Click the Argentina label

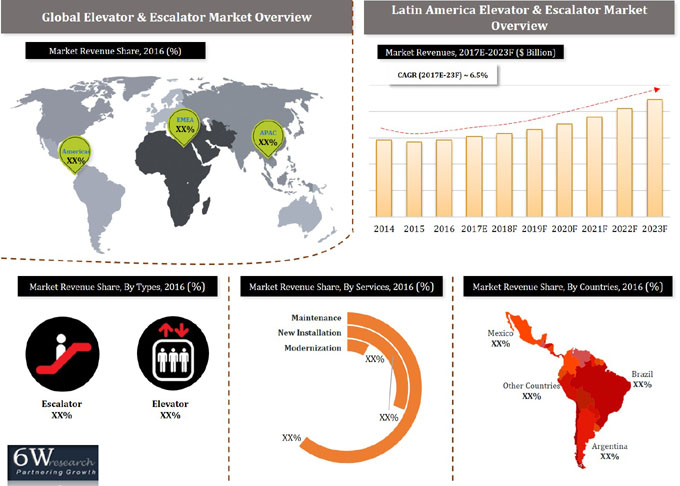609,446
